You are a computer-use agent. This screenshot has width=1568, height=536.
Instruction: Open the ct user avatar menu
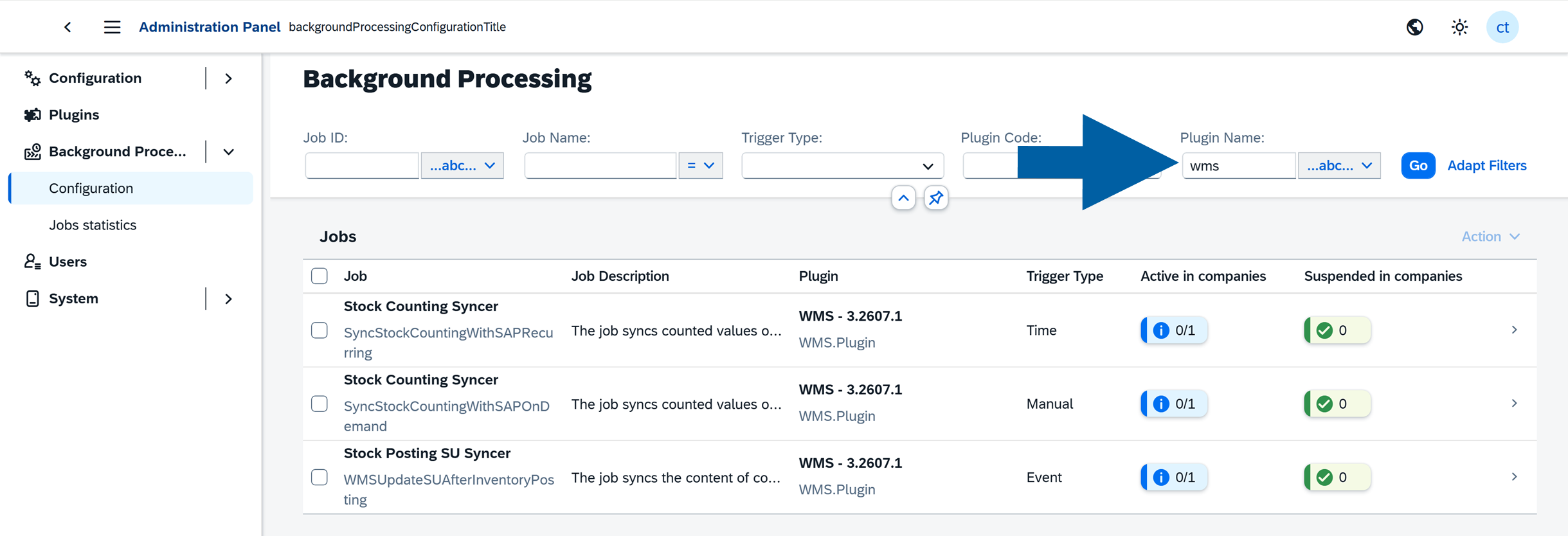[x=1502, y=27]
